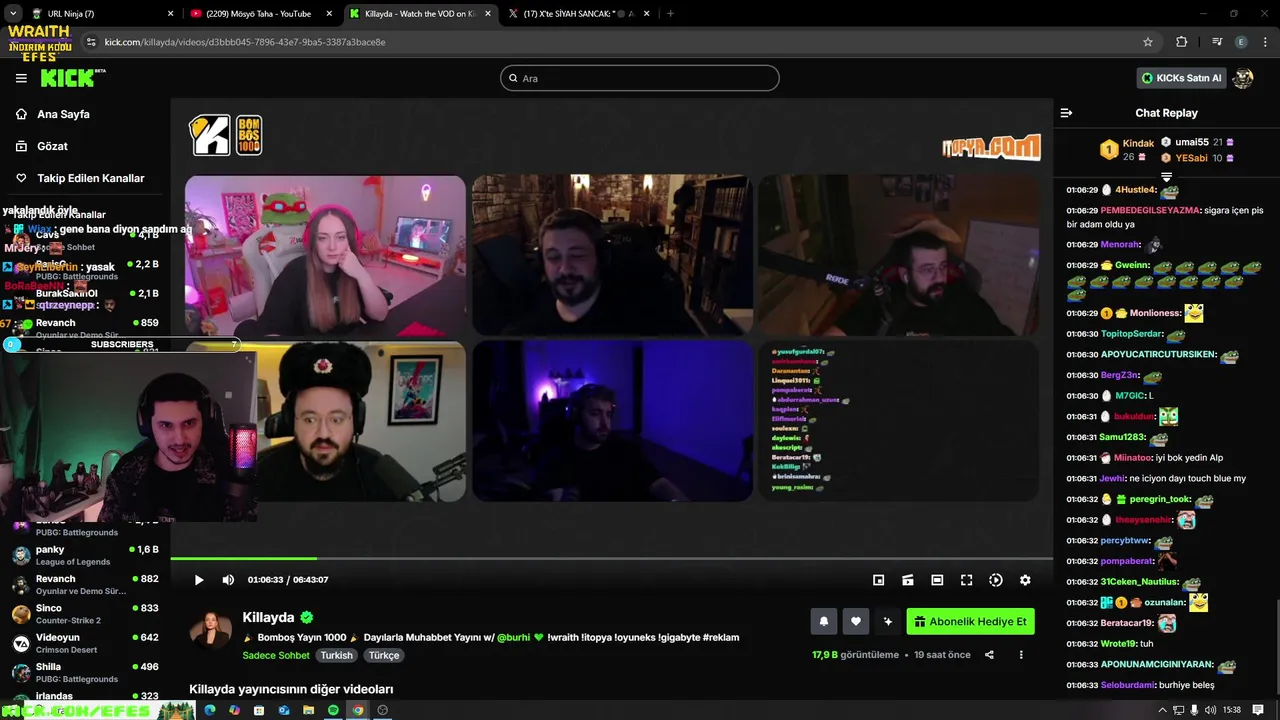Click chat username PEMBEDEGILSEYAZMA

(x=1150, y=211)
